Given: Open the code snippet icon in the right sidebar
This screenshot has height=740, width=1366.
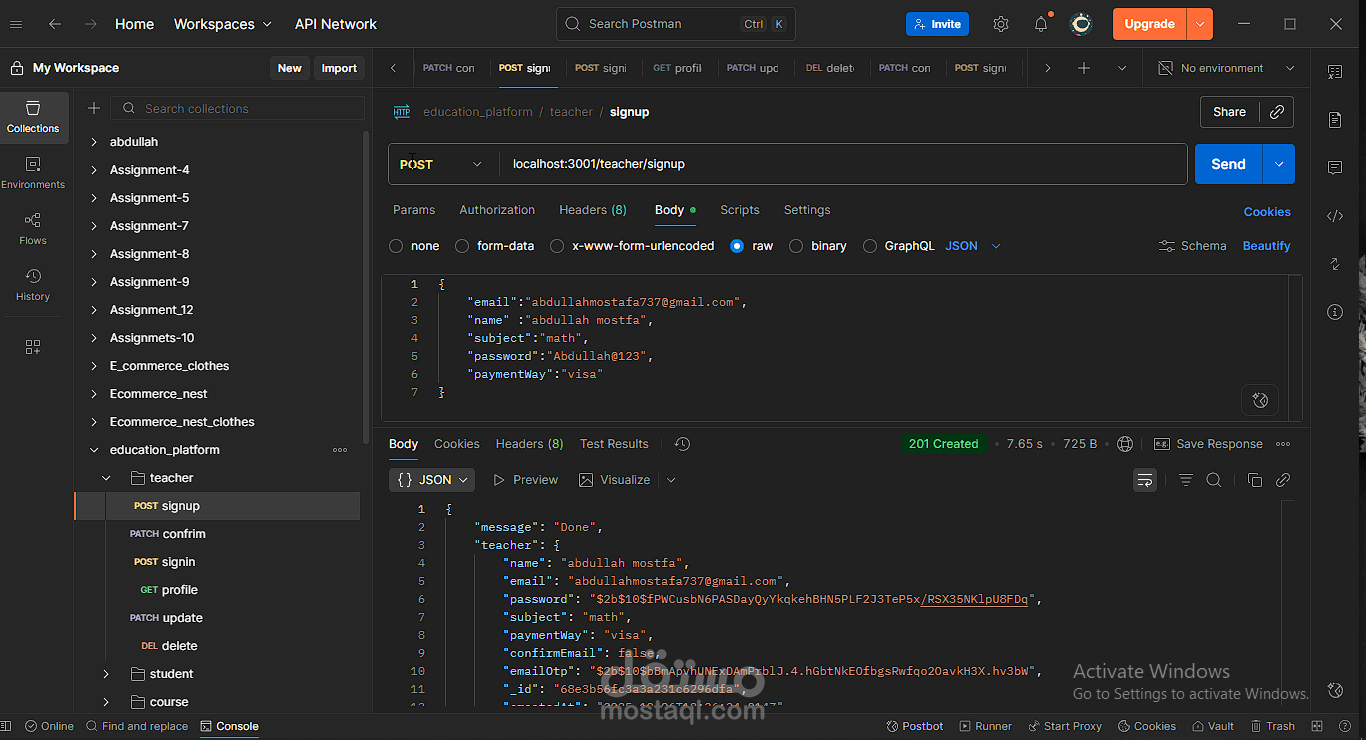Looking at the screenshot, I should 1335,216.
